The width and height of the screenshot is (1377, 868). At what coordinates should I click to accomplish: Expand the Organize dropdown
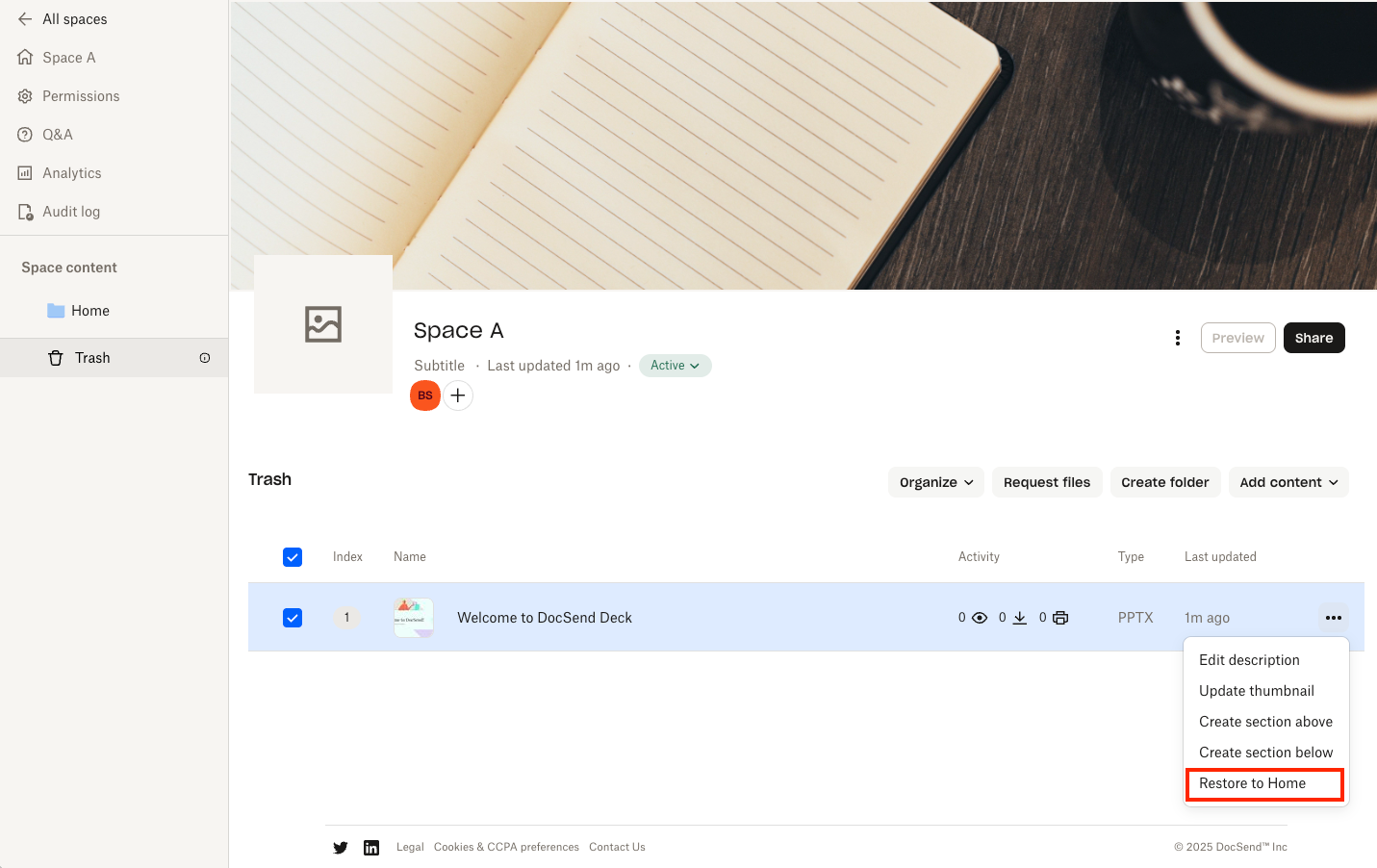point(935,482)
